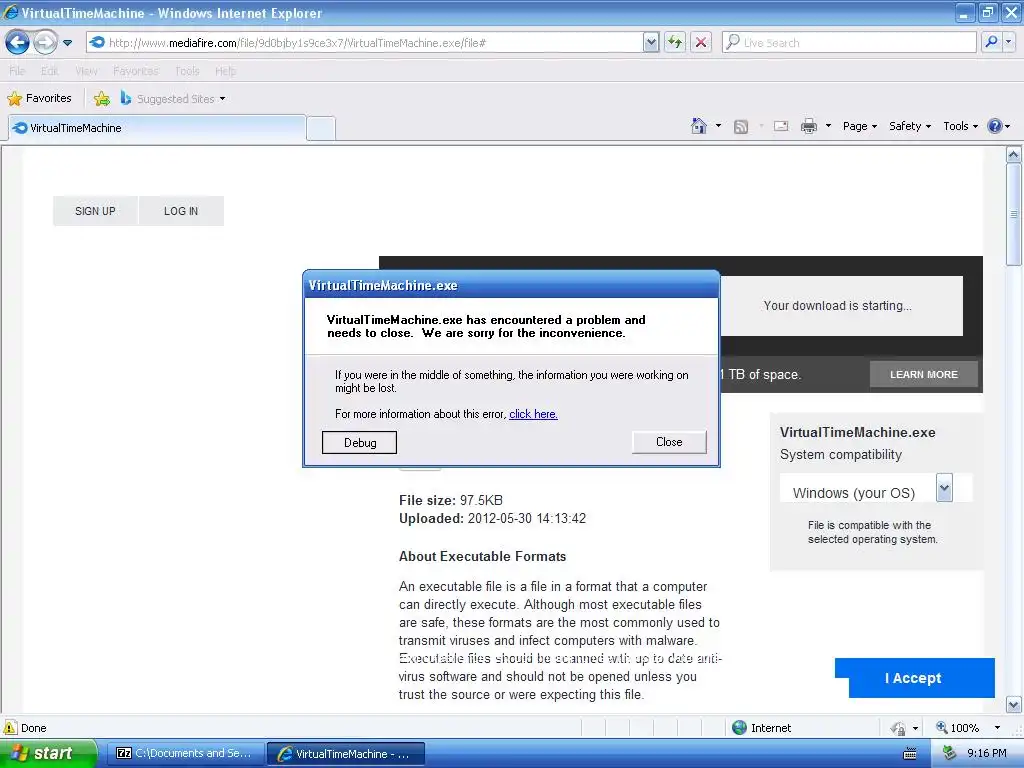Click the keyboard icon in taskbar
The width and height of the screenshot is (1024, 768).
click(910, 754)
